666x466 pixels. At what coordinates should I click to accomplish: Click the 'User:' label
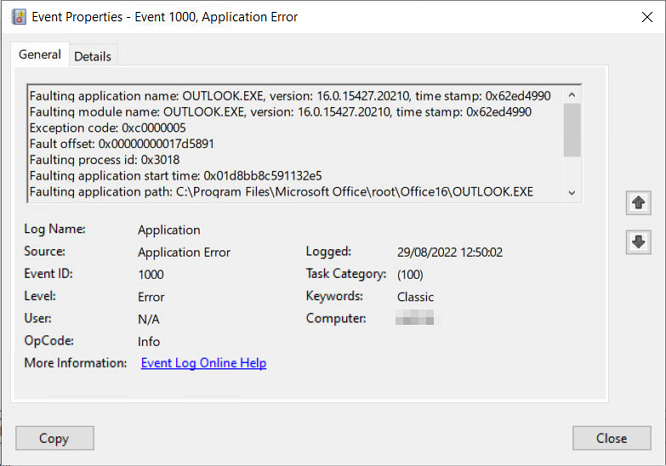[38, 318]
